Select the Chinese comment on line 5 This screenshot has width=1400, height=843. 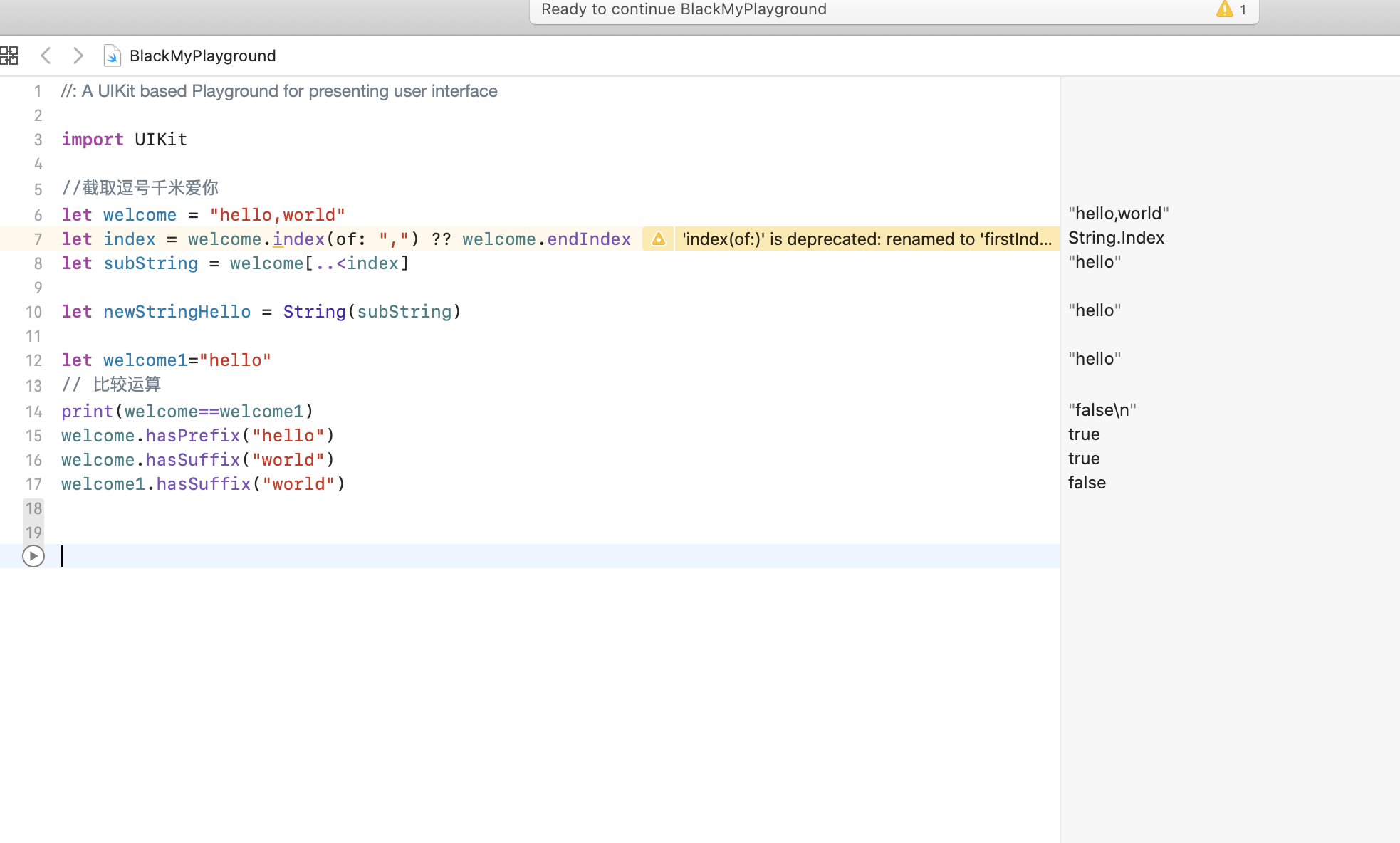140,187
